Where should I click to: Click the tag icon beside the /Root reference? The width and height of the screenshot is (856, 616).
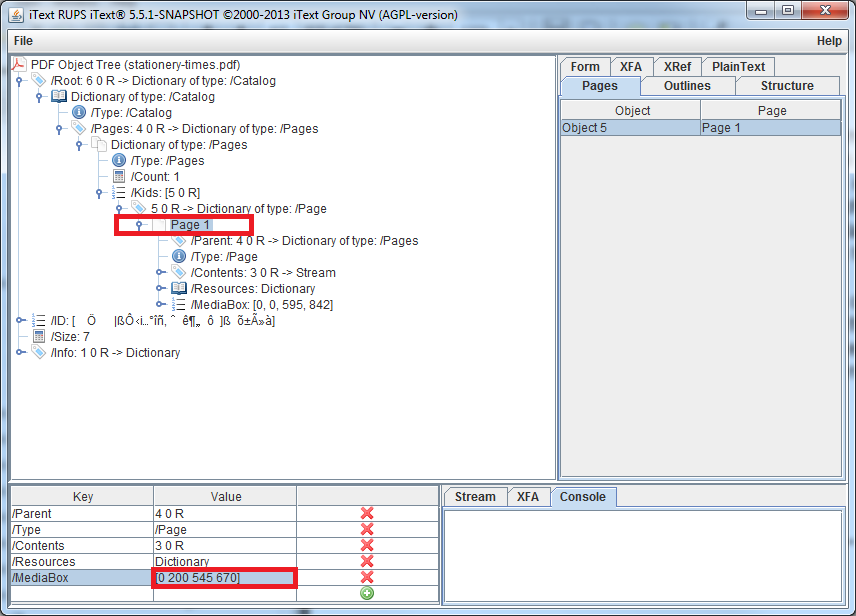[38, 80]
